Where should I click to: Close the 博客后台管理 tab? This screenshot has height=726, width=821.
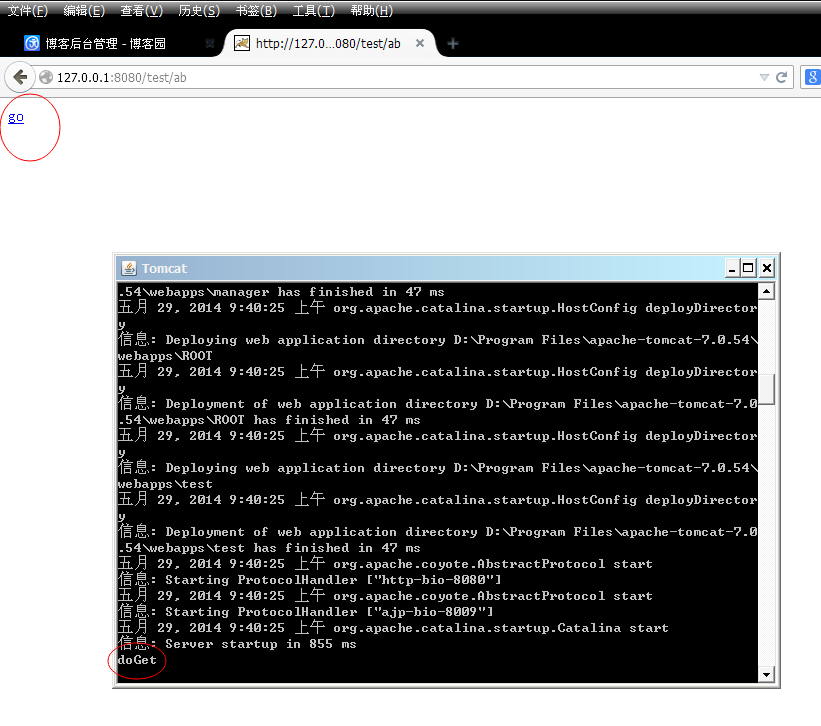[x=210, y=43]
